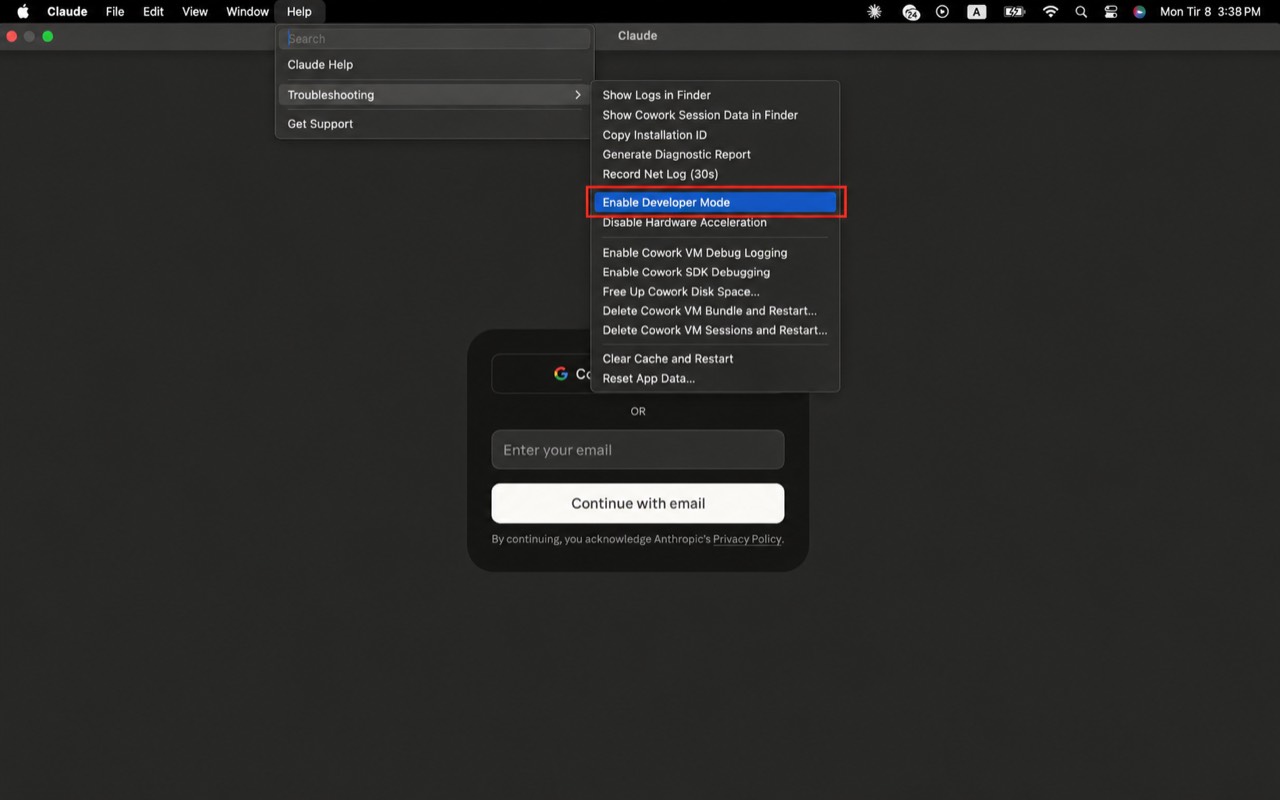
Task: Open the View menu
Action: tap(194, 12)
